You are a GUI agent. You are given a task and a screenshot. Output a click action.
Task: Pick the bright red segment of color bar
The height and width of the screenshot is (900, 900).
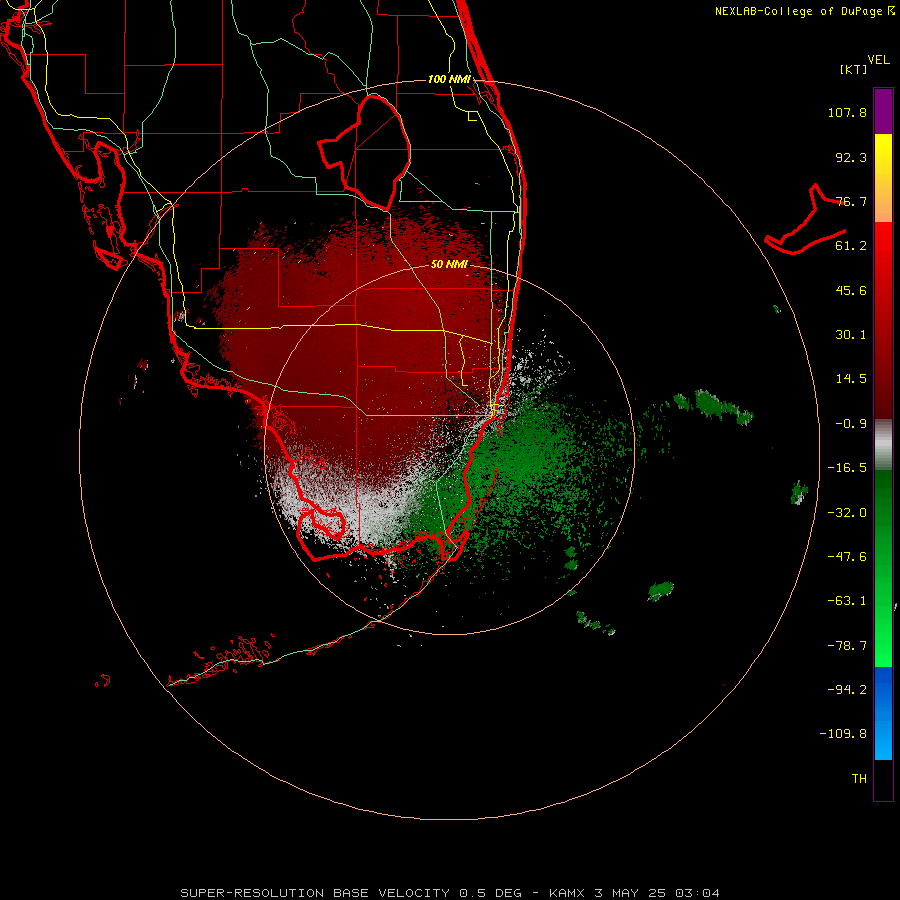(883, 244)
